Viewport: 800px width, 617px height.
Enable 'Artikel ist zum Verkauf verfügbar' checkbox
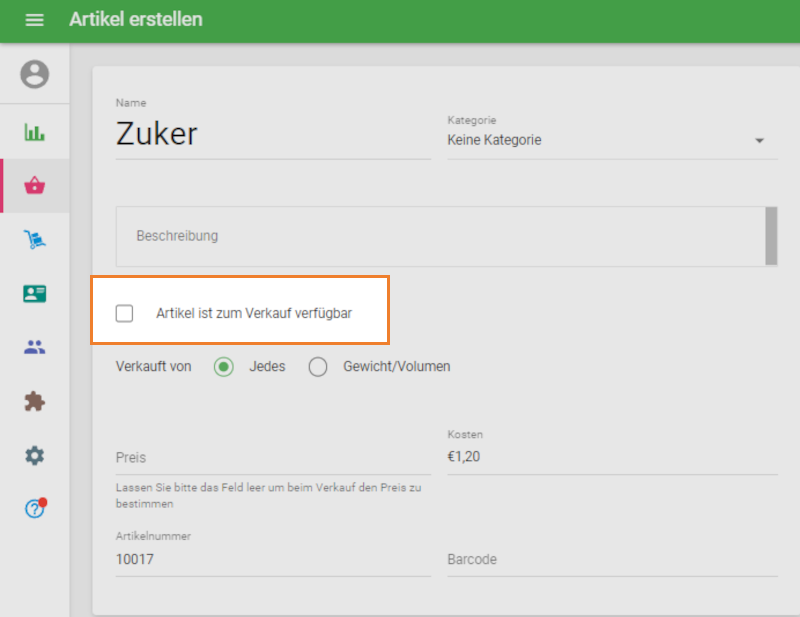tap(125, 313)
